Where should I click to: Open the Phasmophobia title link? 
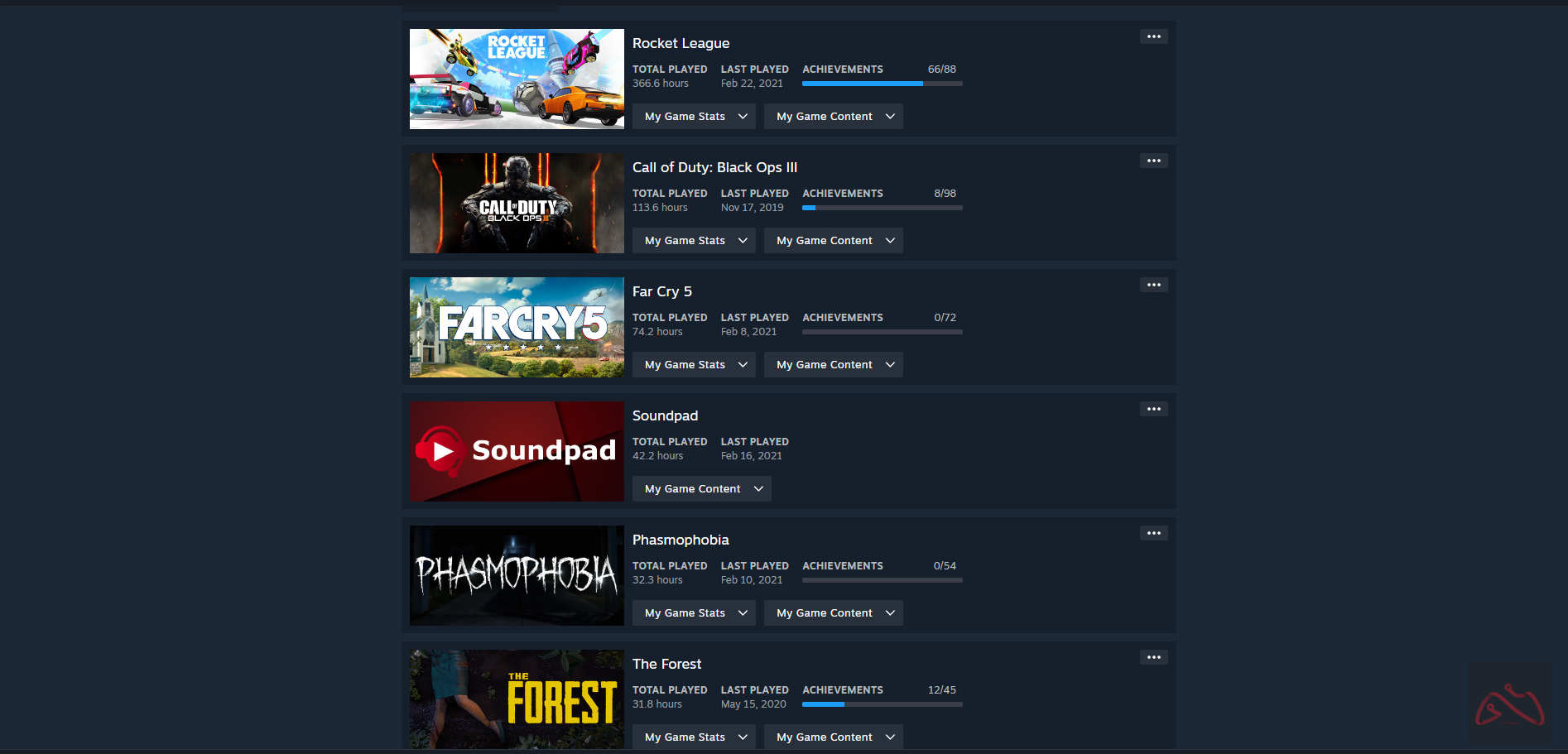tap(681, 540)
